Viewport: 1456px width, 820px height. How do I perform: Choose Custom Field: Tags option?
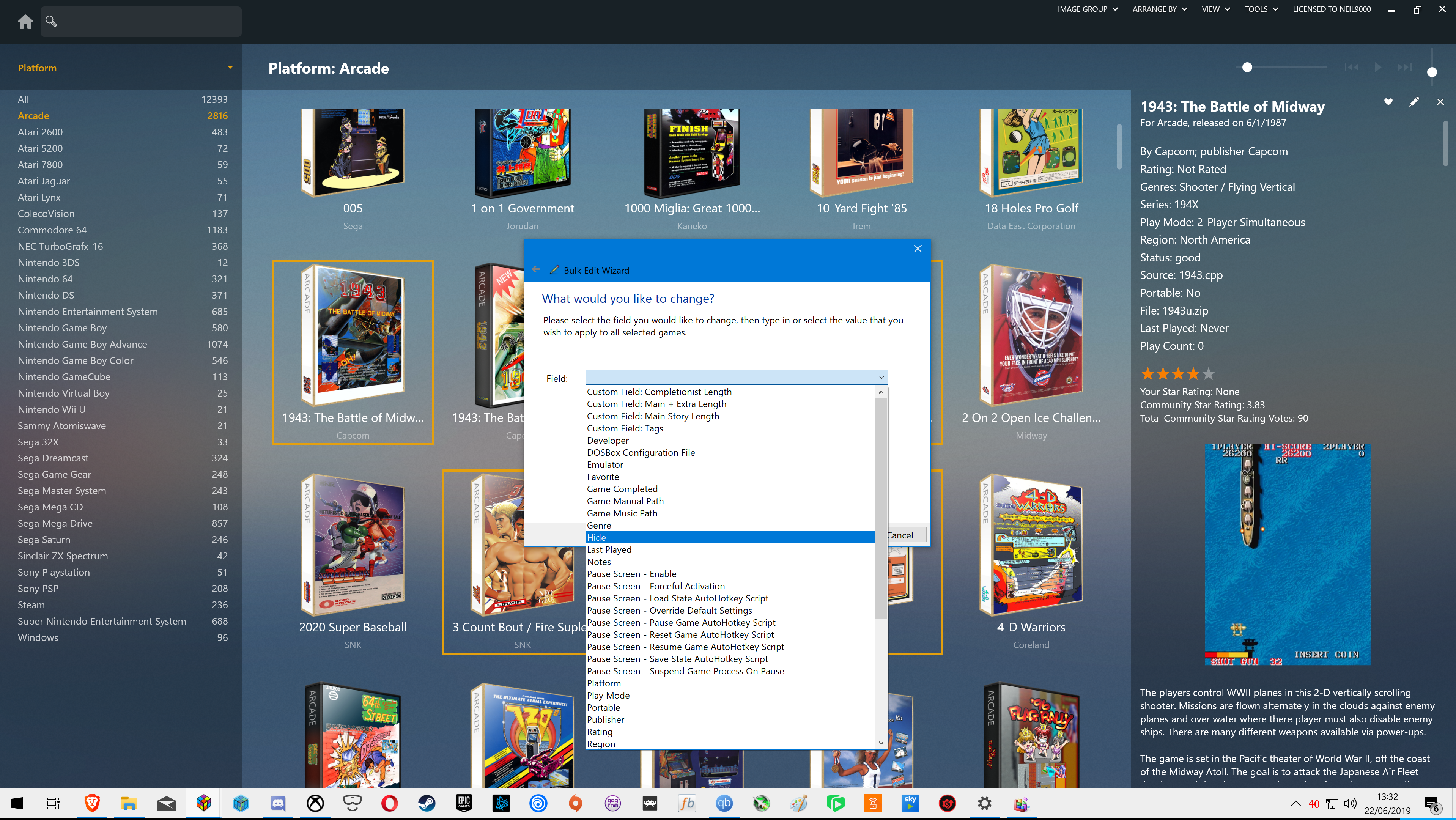click(x=730, y=428)
